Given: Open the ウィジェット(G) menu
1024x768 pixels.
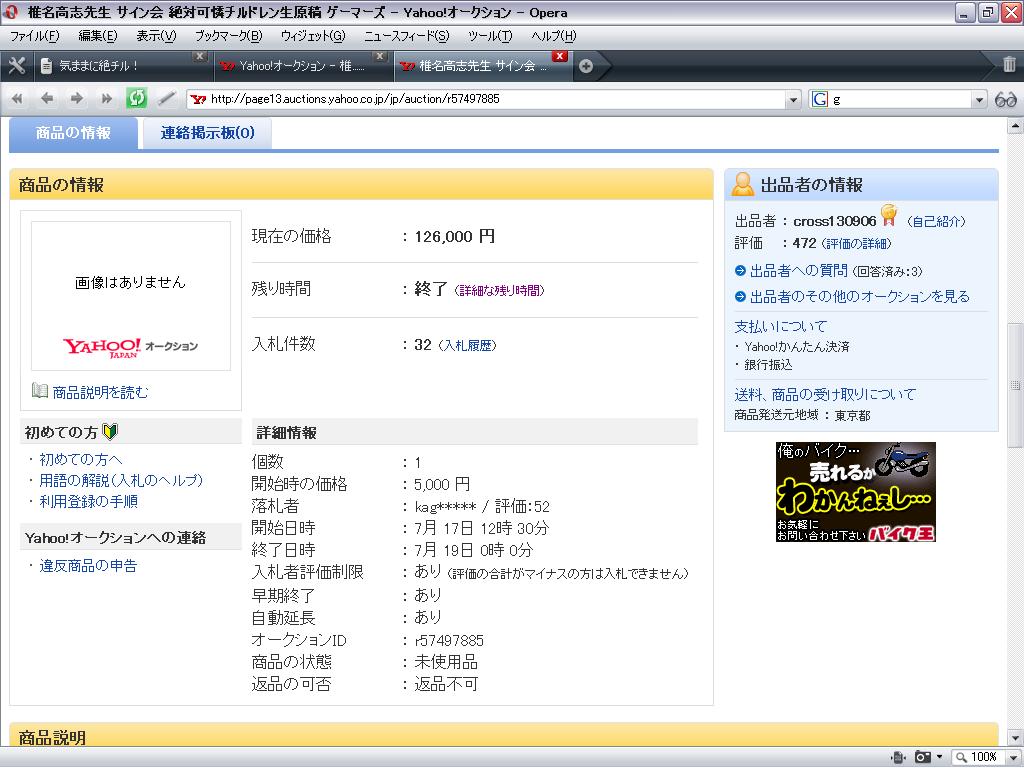Looking at the screenshot, I should pos(313,36).
